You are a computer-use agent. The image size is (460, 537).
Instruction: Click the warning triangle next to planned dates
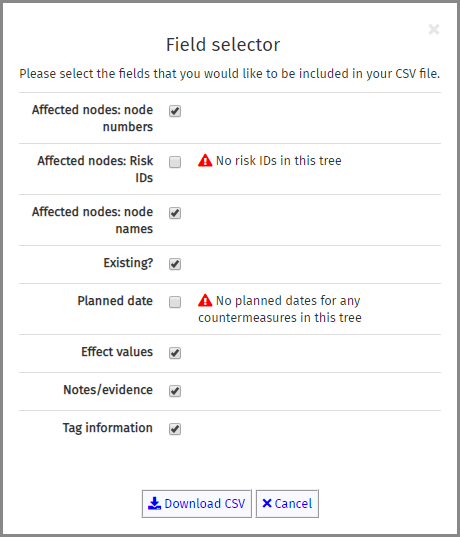[x=205, y=300]
